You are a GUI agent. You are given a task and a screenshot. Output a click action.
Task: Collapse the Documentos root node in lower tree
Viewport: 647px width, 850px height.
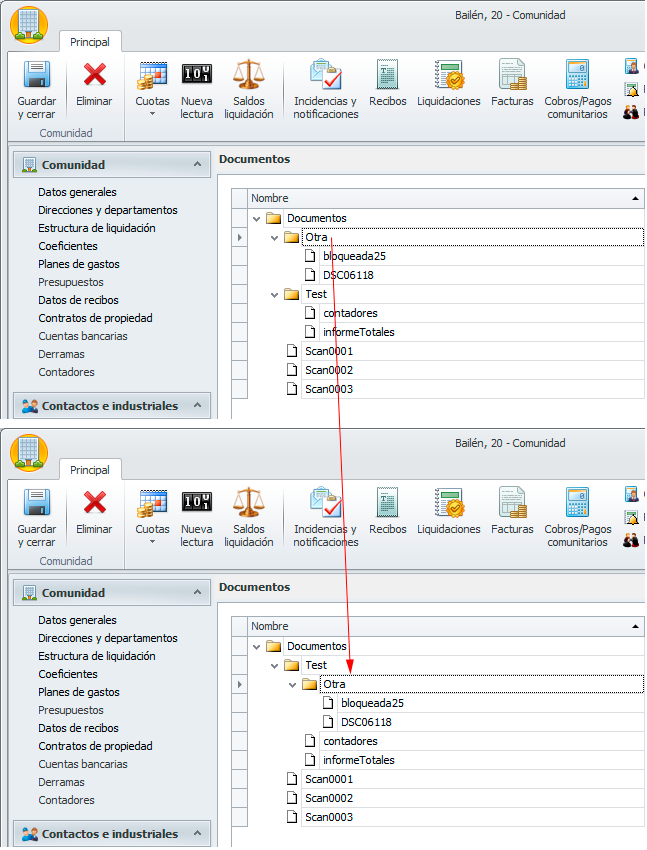256,647
